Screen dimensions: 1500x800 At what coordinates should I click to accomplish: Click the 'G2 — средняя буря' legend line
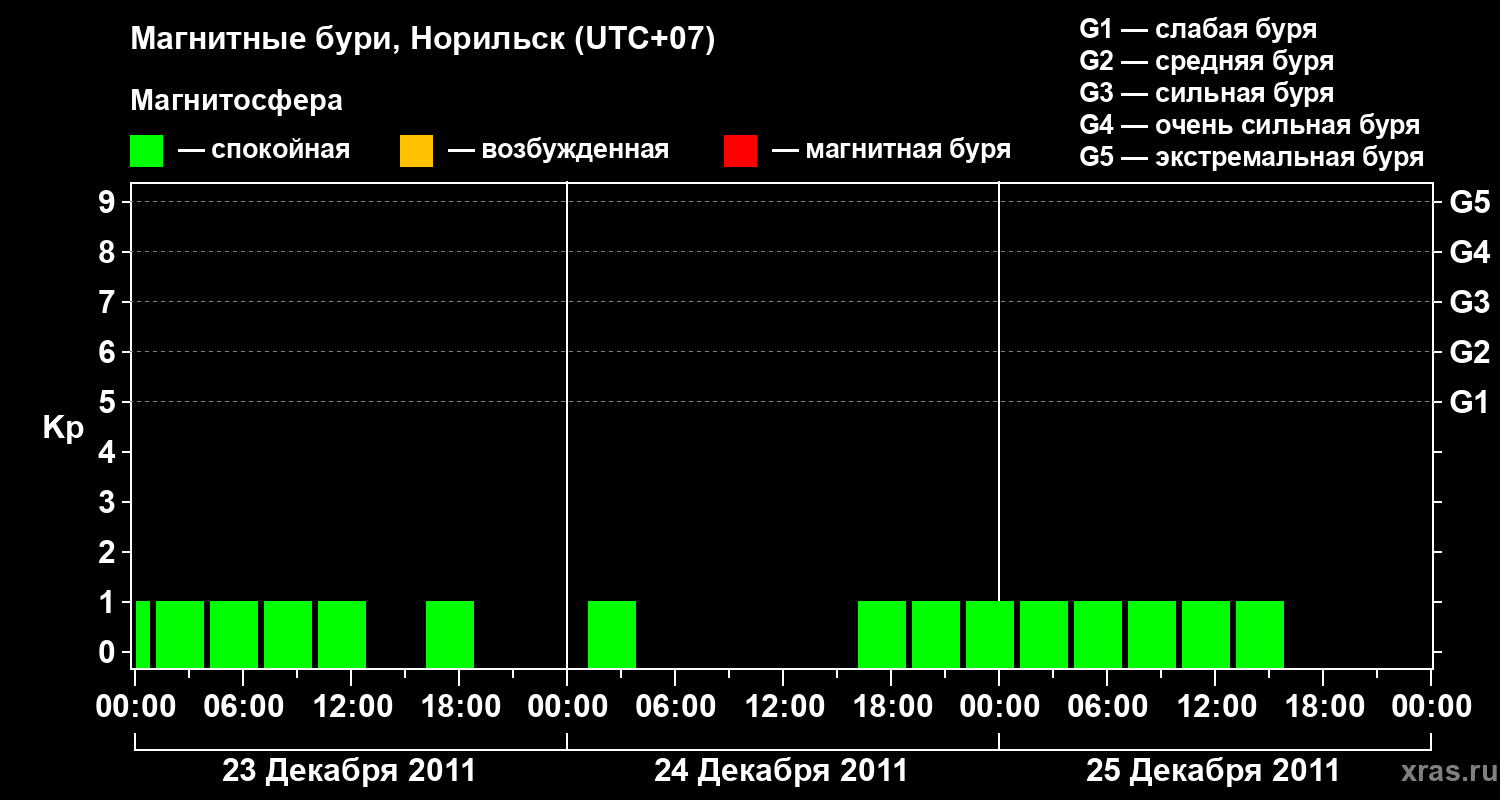point(1207,61)
